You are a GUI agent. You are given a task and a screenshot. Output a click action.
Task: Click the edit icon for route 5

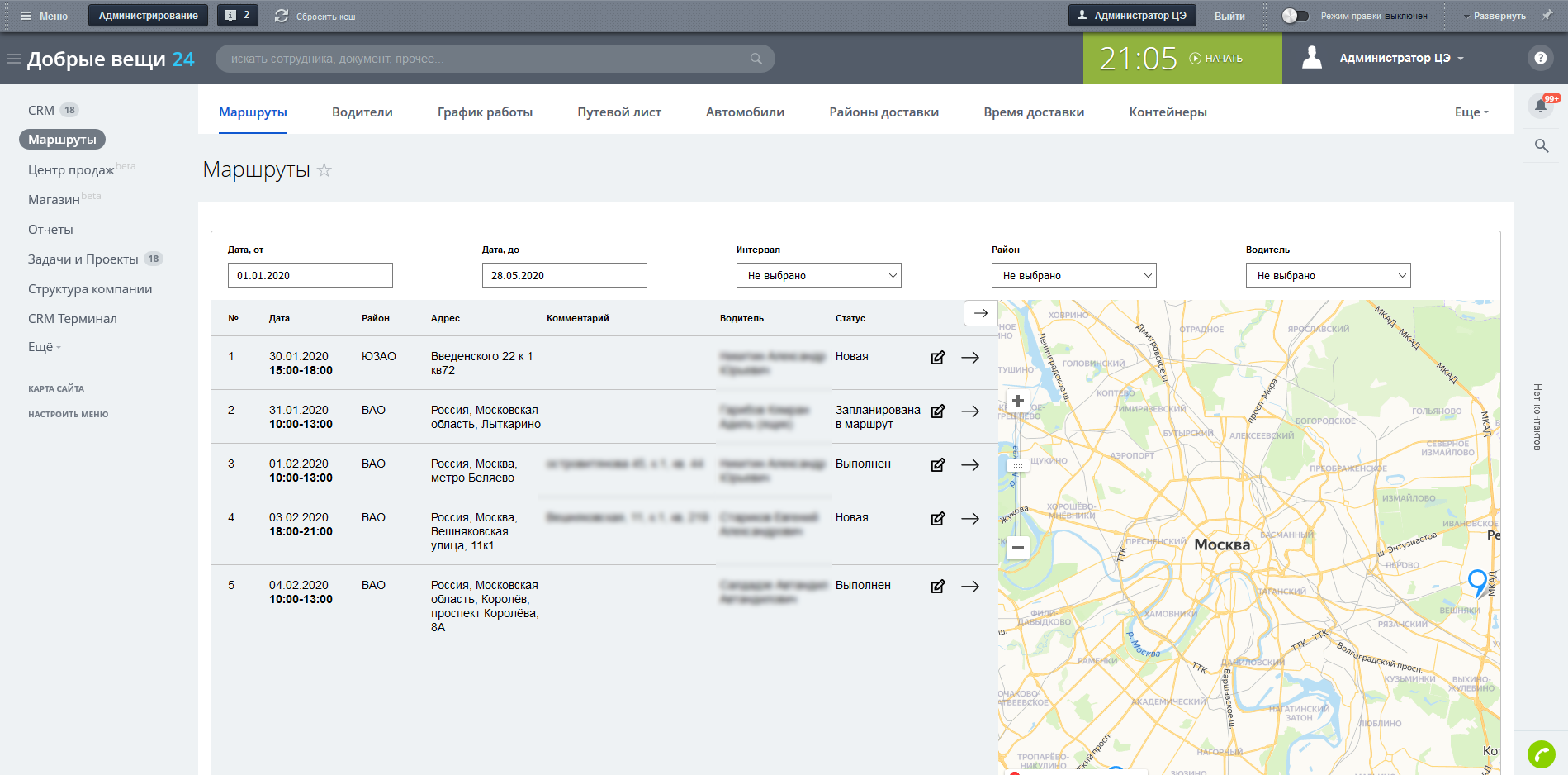pos(938,587)
